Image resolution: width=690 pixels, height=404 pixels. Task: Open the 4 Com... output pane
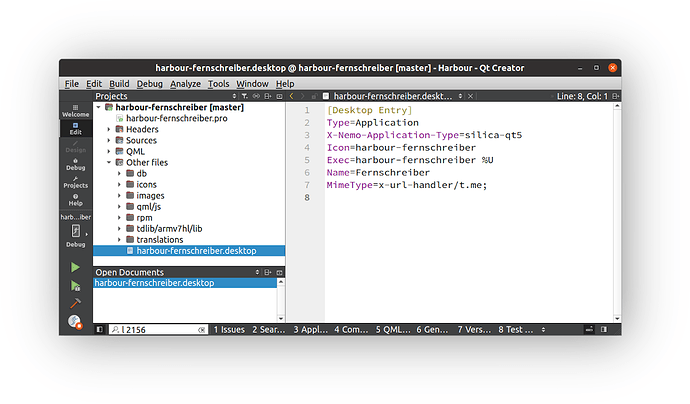point(351,329)
